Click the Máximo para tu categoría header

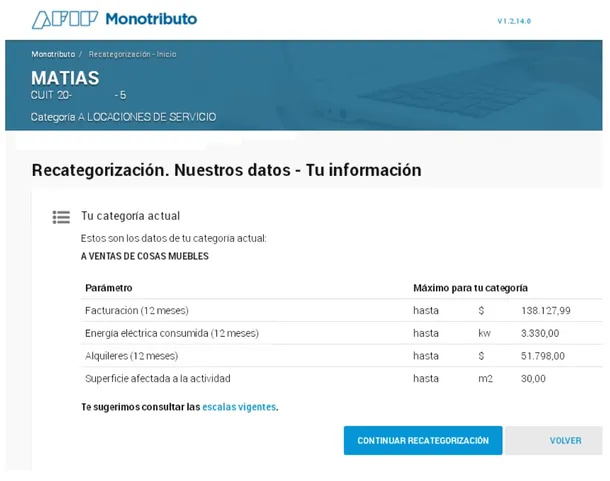(470, 288)
